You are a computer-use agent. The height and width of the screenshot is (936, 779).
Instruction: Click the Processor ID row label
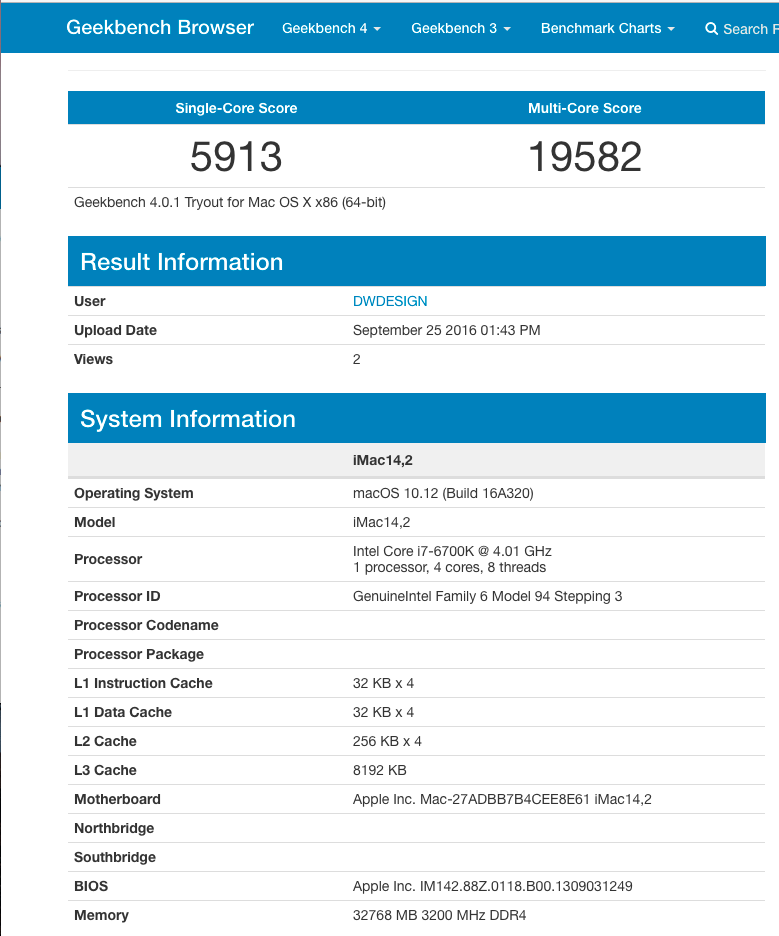click(x=117, y=596)
